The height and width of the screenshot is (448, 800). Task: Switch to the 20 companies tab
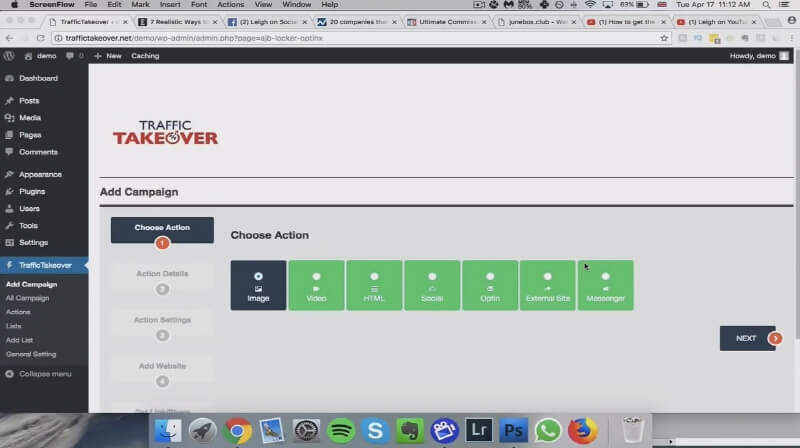tap(357, 22)
